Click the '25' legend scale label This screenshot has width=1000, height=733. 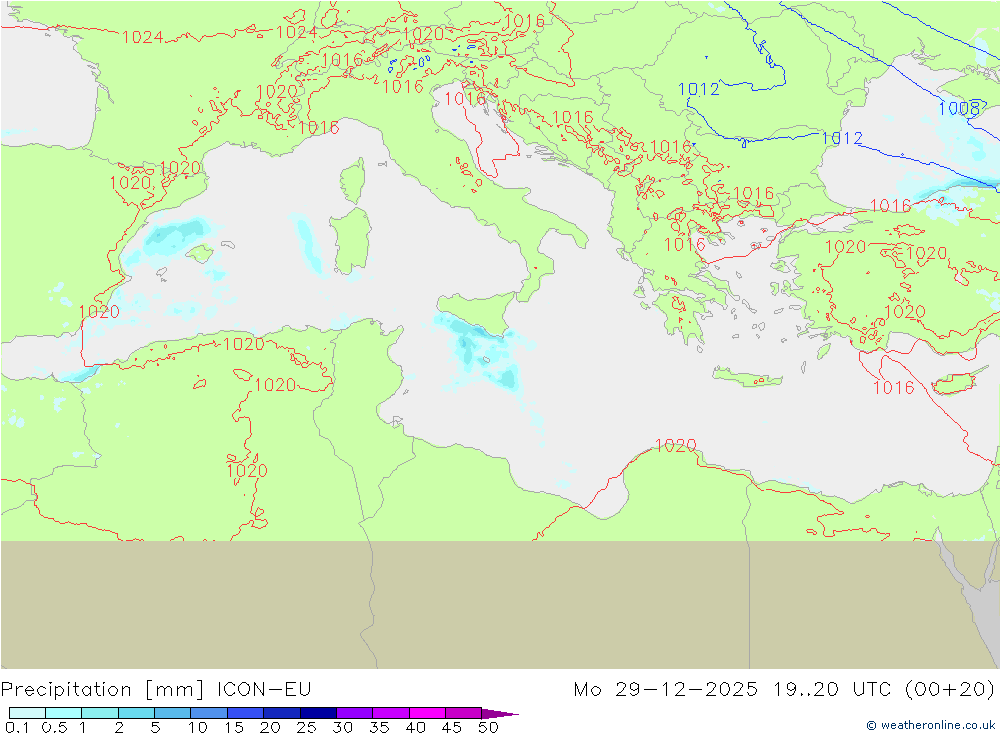click(306, 727)
